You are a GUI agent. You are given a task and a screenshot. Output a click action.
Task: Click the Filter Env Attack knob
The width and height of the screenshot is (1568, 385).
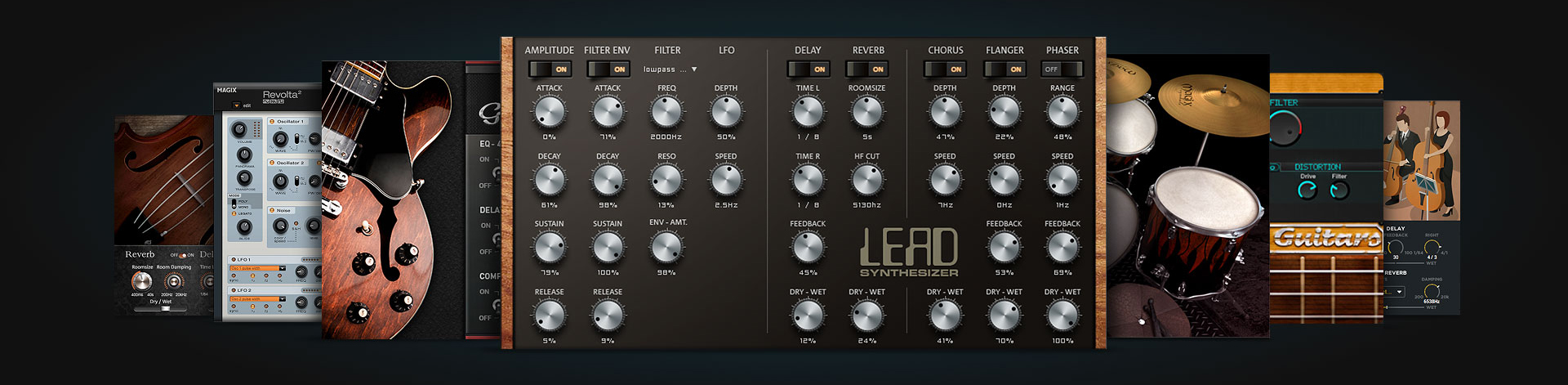(x=608, y=112)
